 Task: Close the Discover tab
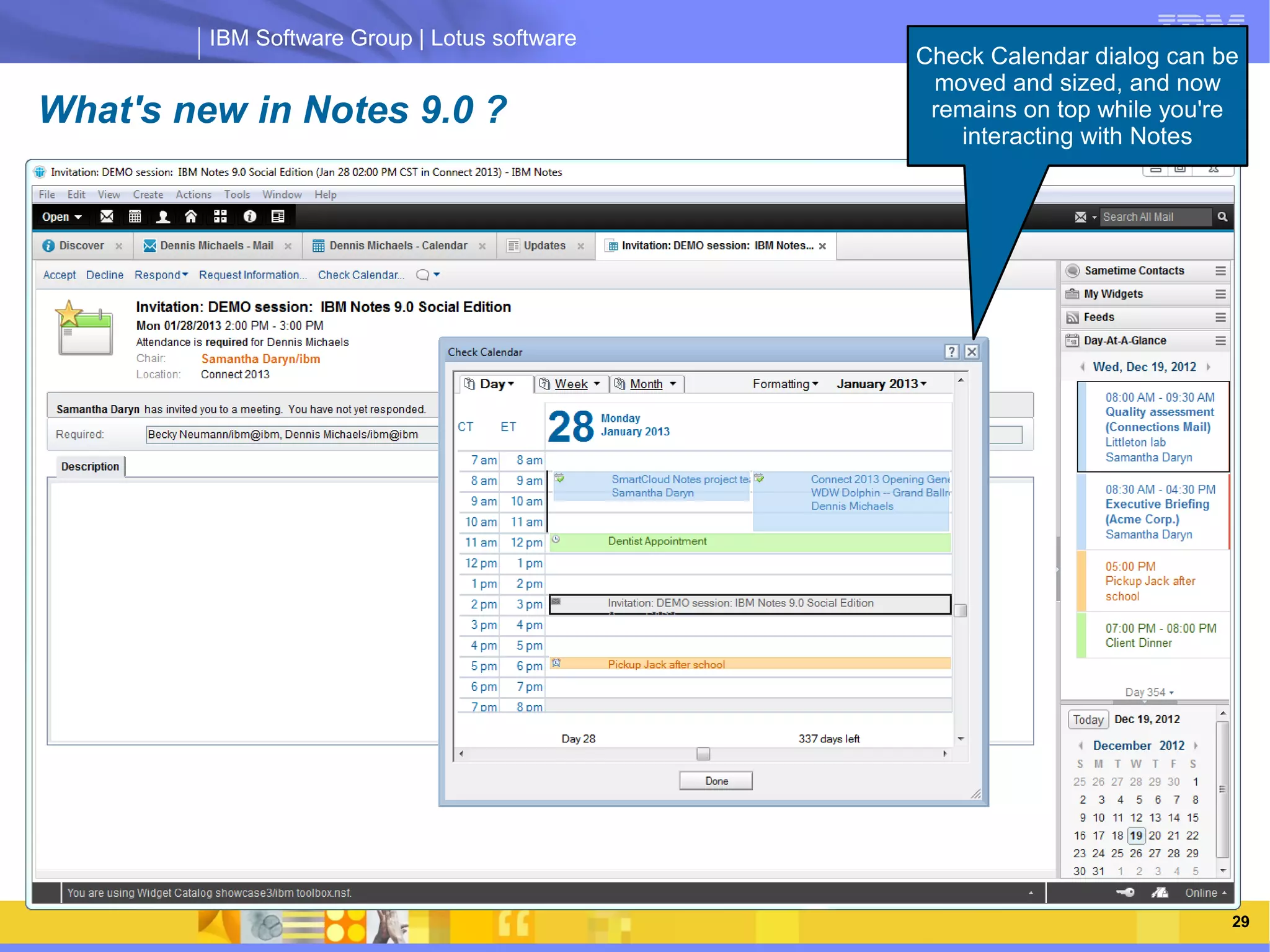coord(118,246)
